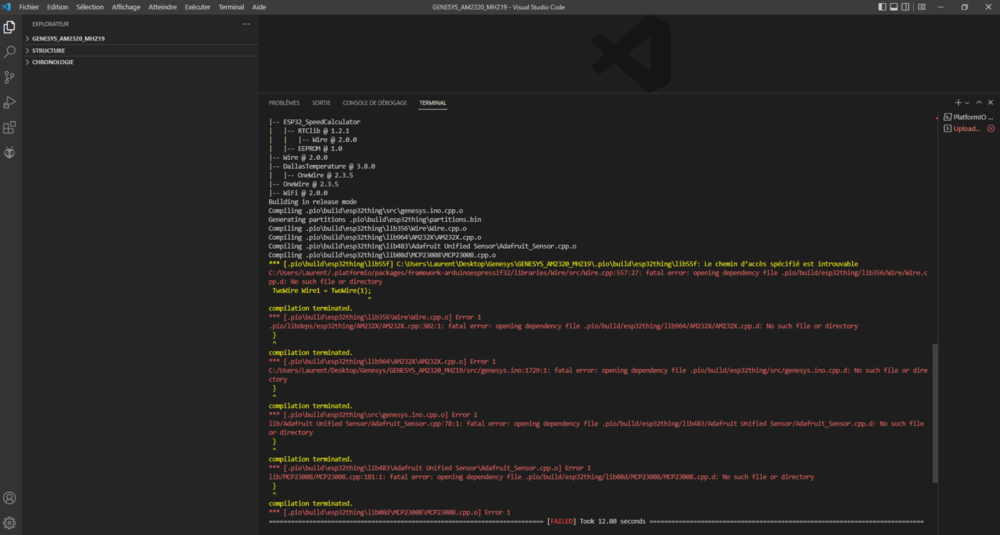This screenshot has width=1000, height=535.
Task: Close the terminal panel
Action: pyautogui.click(x=990, y=103)
